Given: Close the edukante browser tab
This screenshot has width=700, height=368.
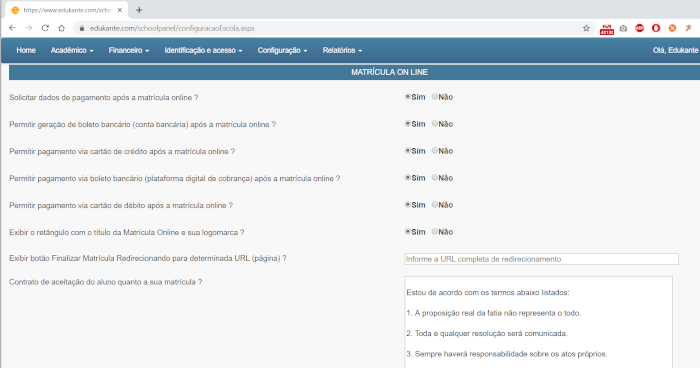Looking at the screenshot, I should pos(120,10).
